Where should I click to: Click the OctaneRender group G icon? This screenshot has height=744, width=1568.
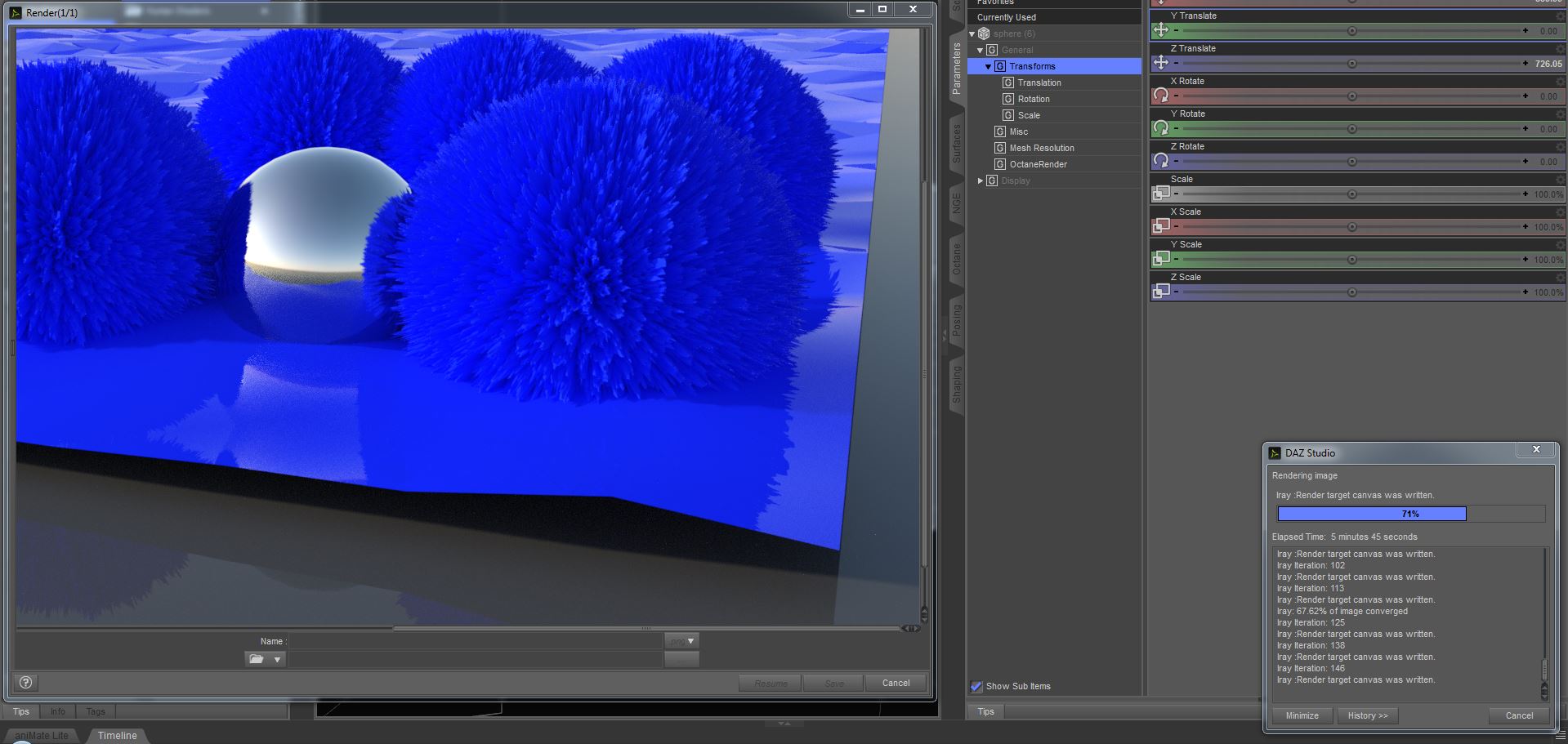click(x=1000, y=164)
